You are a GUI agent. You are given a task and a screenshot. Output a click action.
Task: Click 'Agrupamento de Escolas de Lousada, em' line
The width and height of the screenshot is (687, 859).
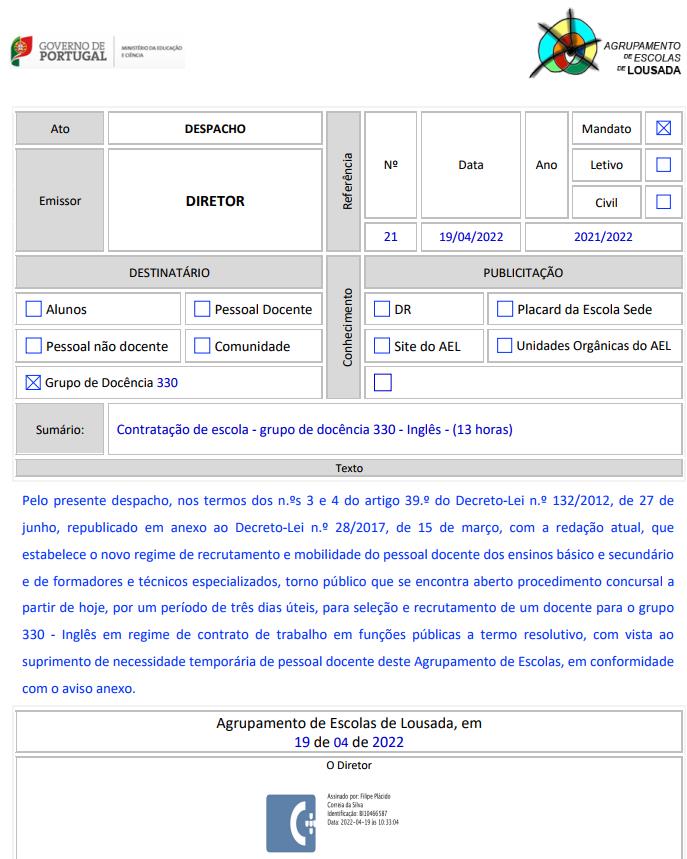tap(349, 723)
